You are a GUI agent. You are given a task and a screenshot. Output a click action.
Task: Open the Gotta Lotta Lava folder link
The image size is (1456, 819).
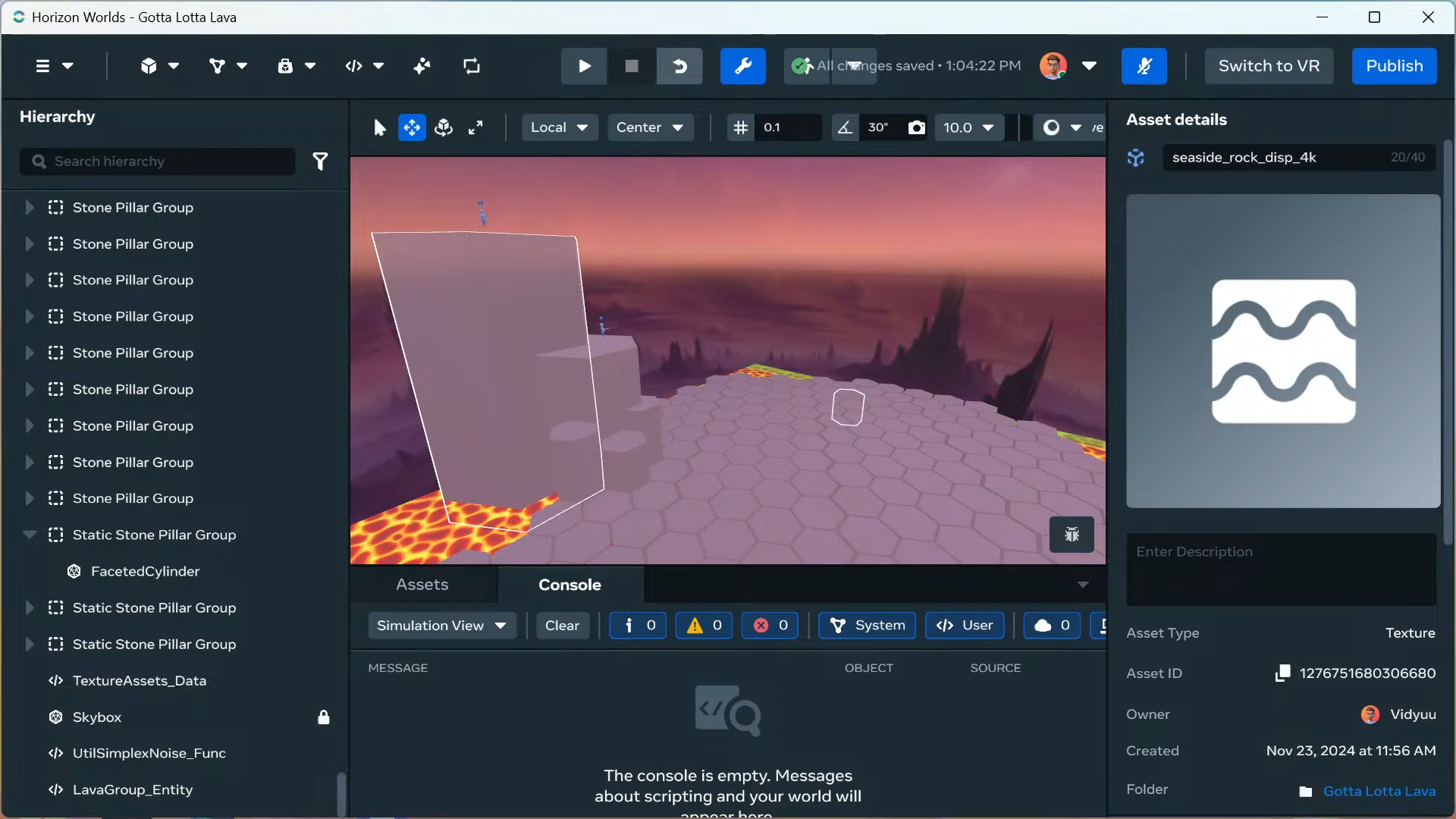1379,791
